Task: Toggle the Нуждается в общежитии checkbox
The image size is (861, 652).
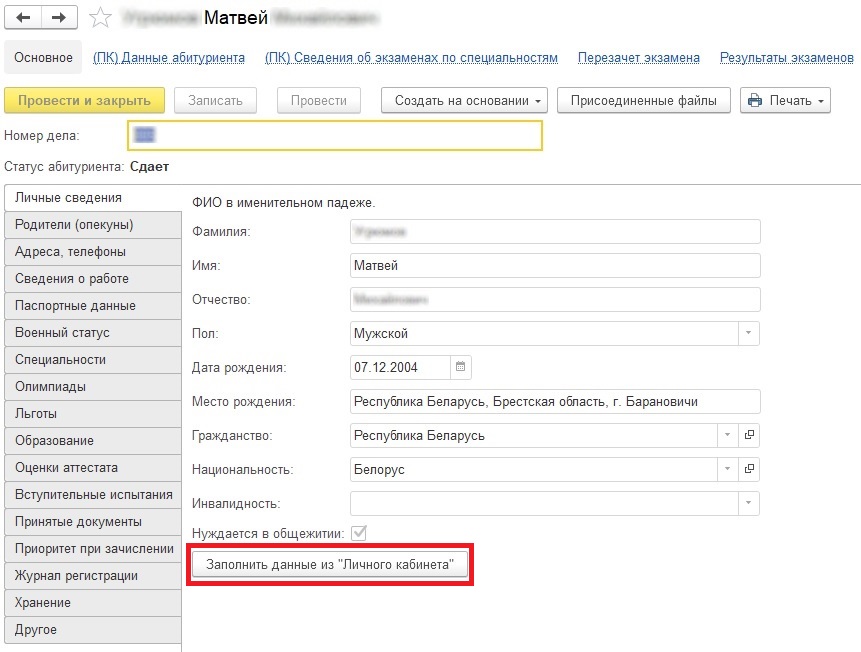Action: (x=360, y=533)
